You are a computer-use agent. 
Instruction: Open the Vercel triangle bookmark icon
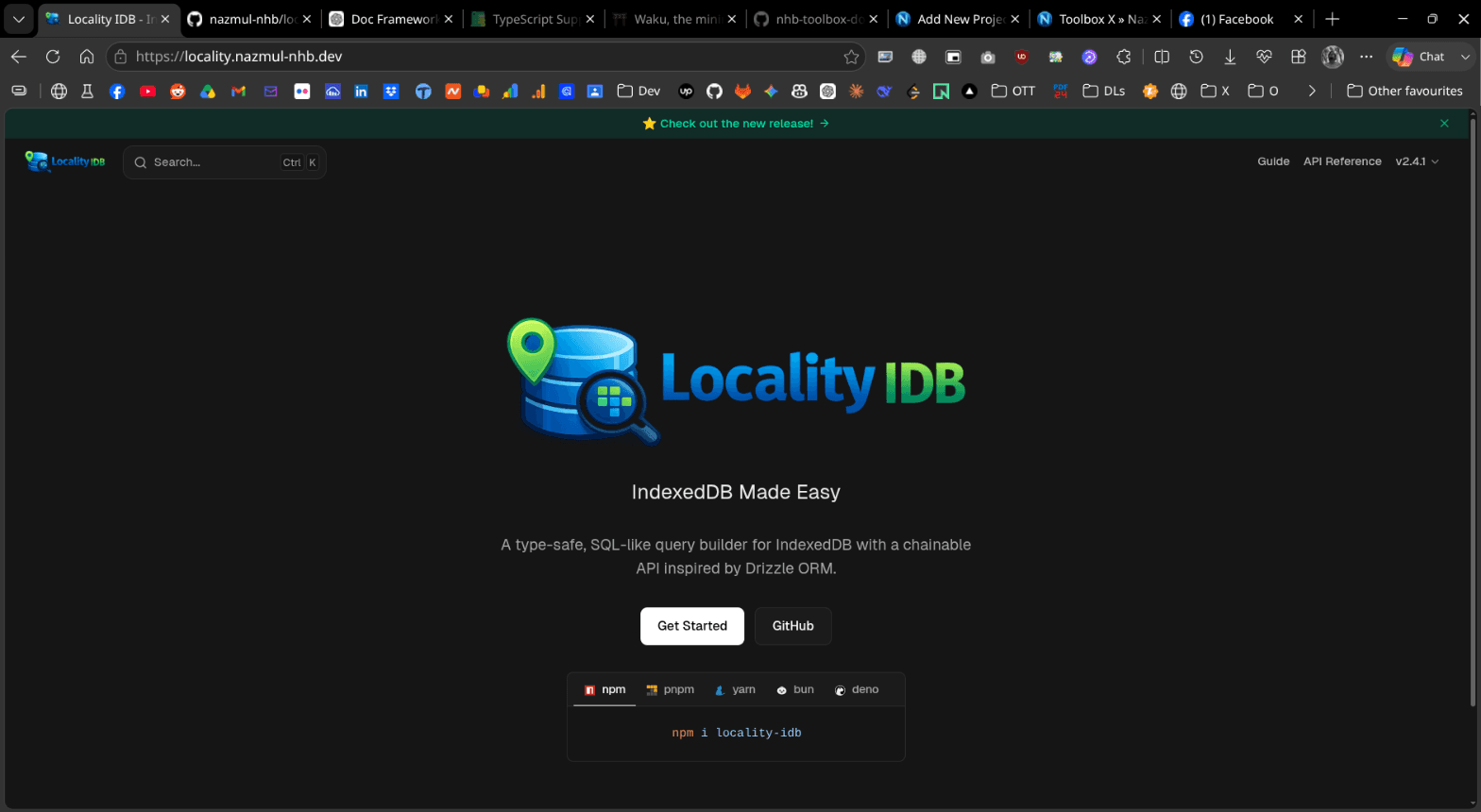click(x=969, y=92)
